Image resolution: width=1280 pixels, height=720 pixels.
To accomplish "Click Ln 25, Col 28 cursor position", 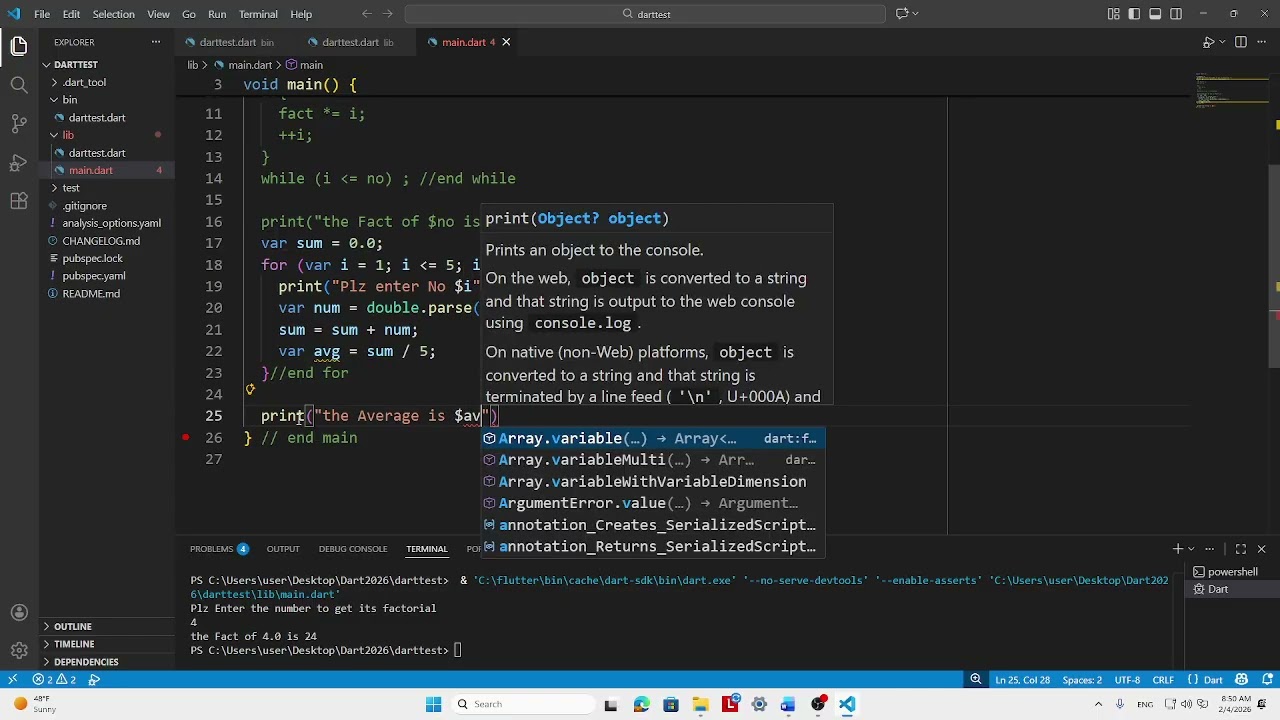I will click(1022, 680).
